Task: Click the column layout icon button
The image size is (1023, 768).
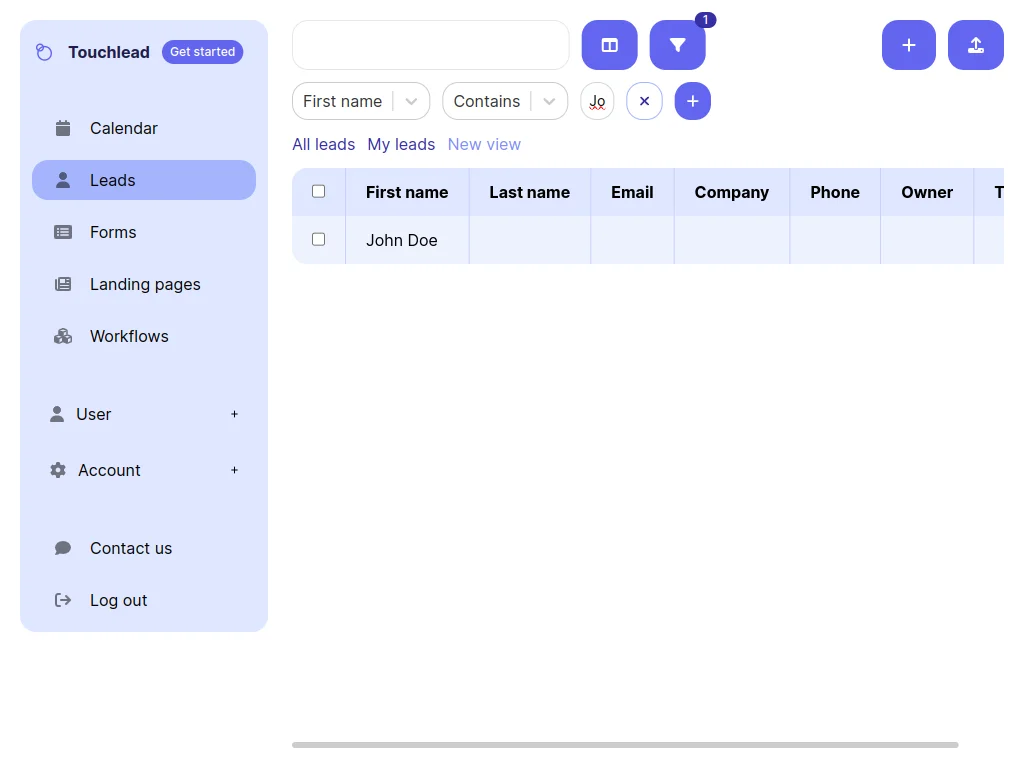Action: (609, 45)
